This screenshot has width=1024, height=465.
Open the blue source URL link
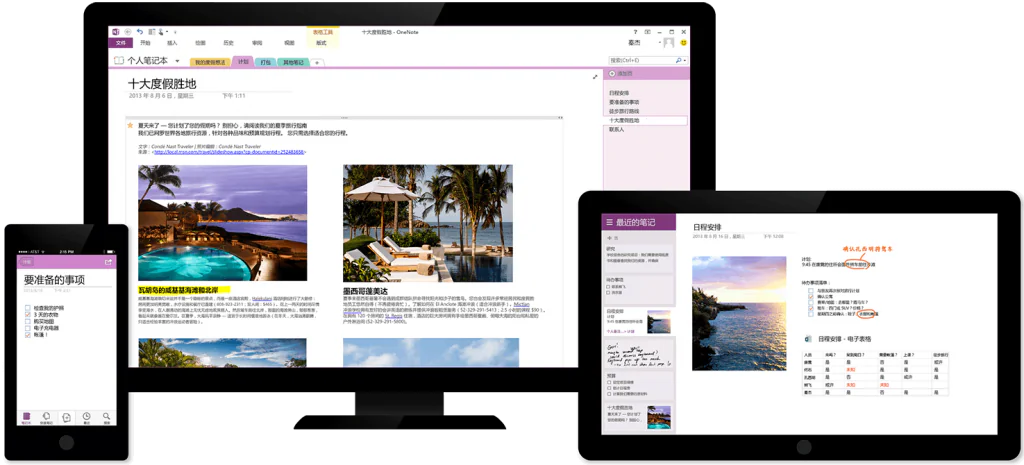pos(229,152)
